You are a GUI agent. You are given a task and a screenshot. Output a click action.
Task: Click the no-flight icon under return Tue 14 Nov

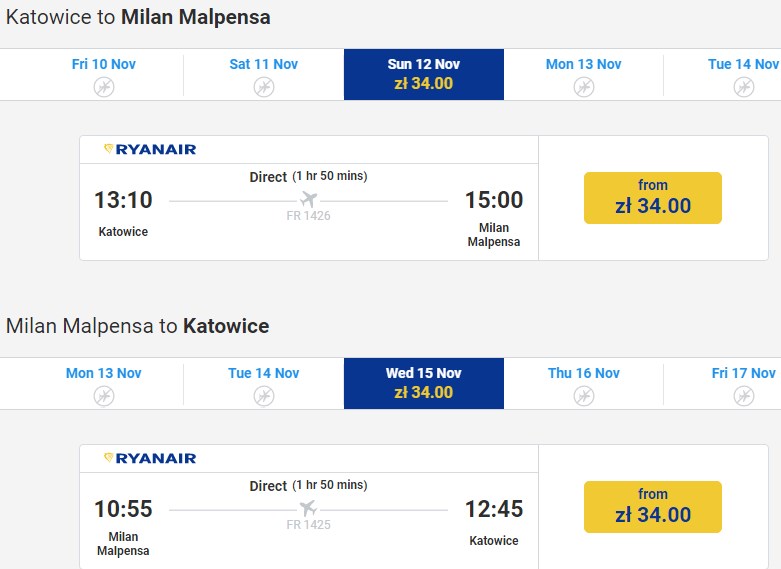click(x=264, y=396)
